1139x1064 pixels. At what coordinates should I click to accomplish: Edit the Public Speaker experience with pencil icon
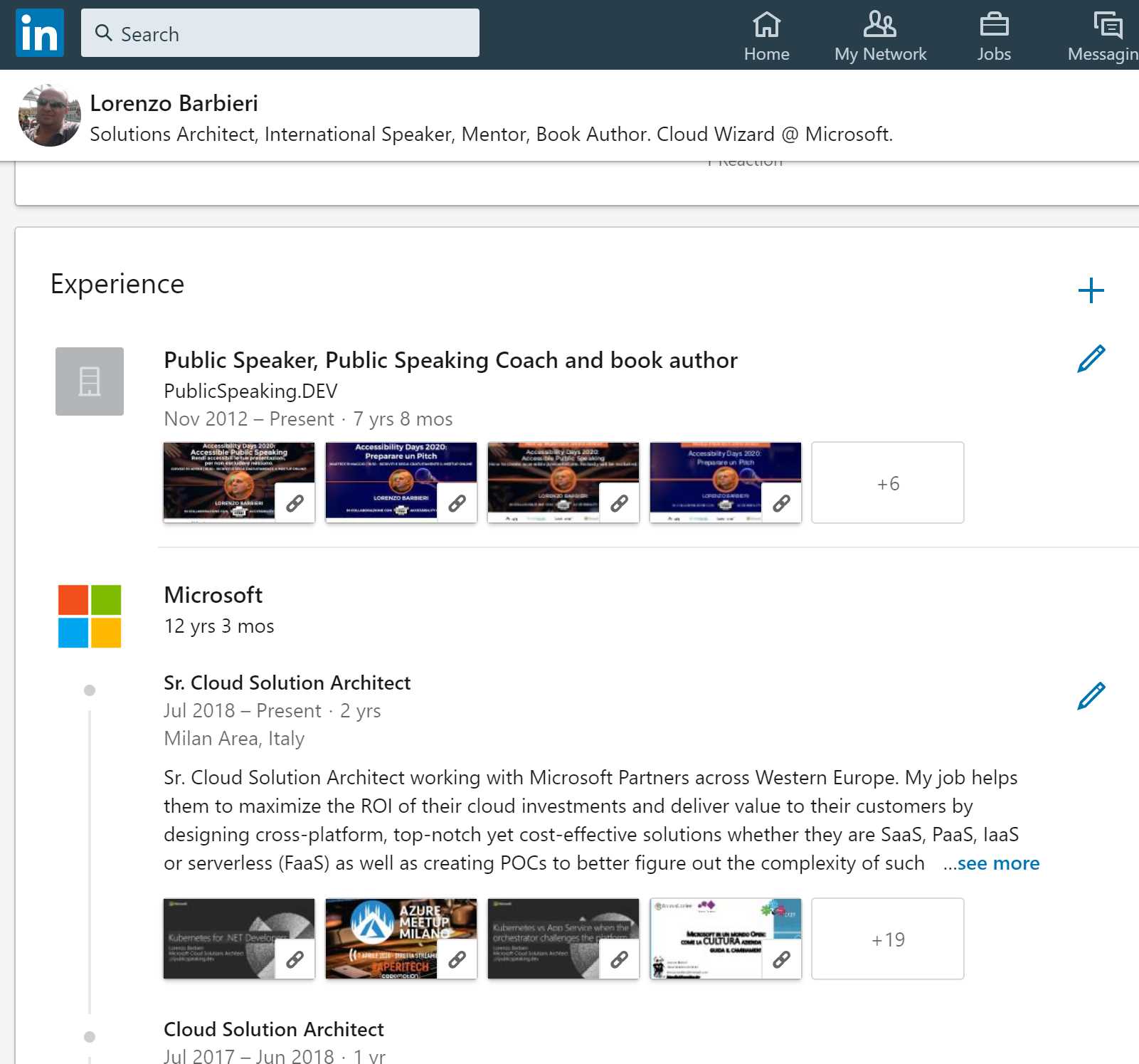pyautogui.click(x=1089, y=360)
